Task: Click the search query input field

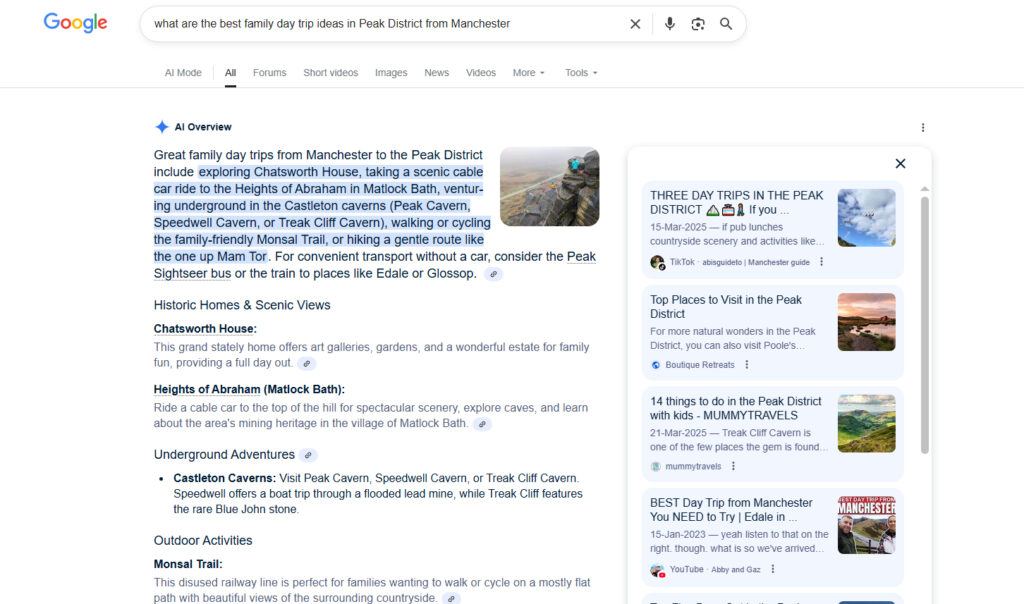Action: click(385, 24)
